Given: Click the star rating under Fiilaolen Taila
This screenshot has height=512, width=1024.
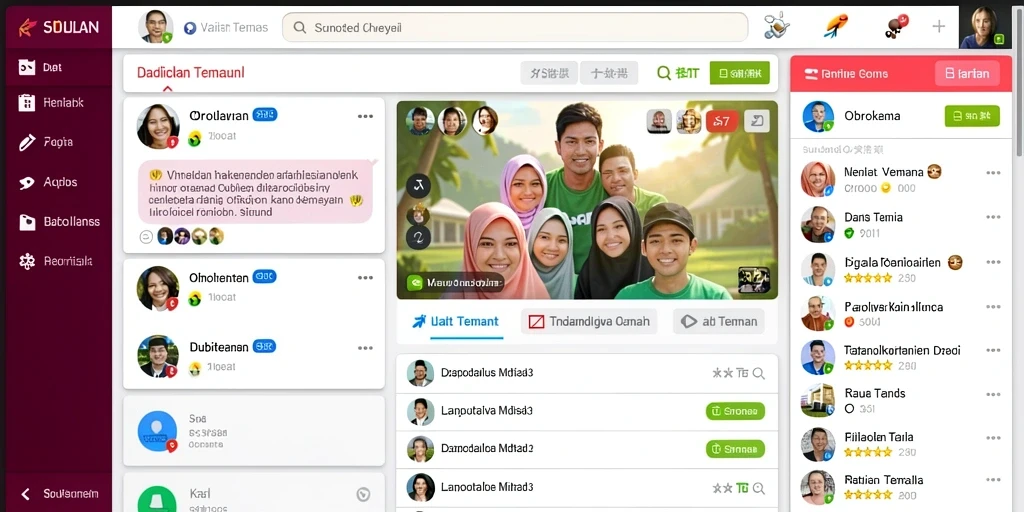Looking at the screenshot, I should click(868, 452).
